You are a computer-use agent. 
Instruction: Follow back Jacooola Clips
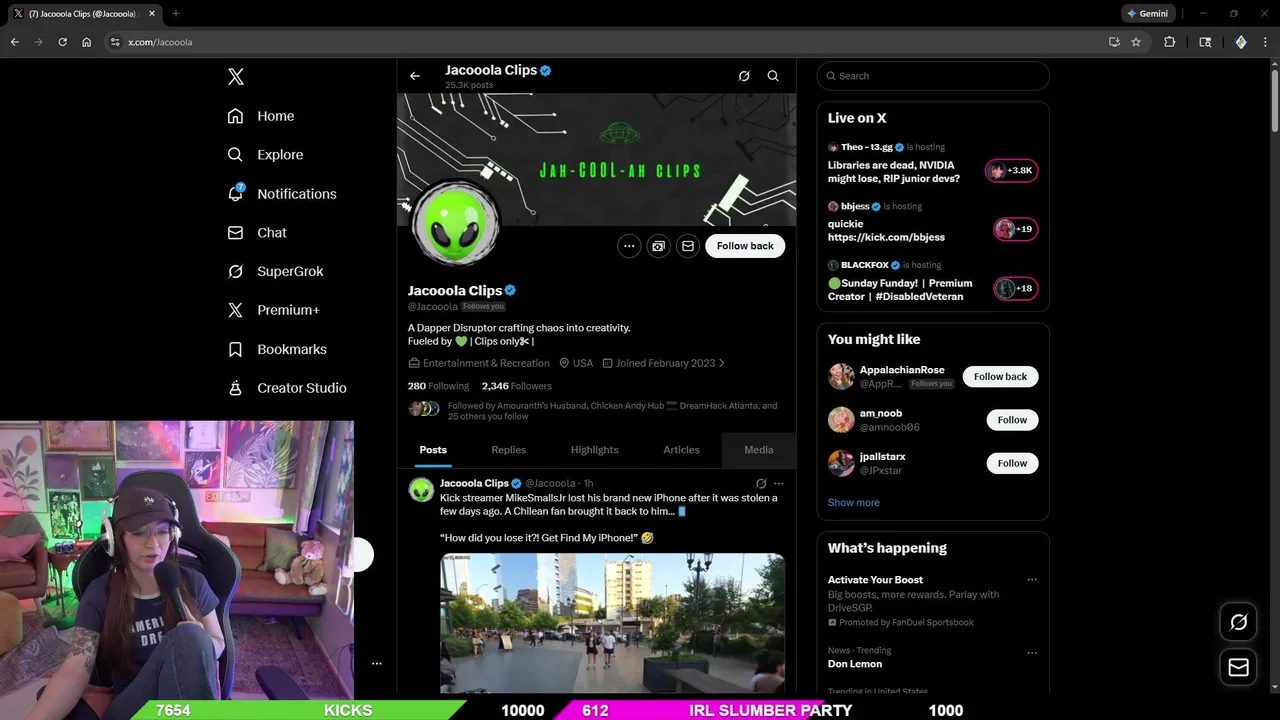pos(745,246)
